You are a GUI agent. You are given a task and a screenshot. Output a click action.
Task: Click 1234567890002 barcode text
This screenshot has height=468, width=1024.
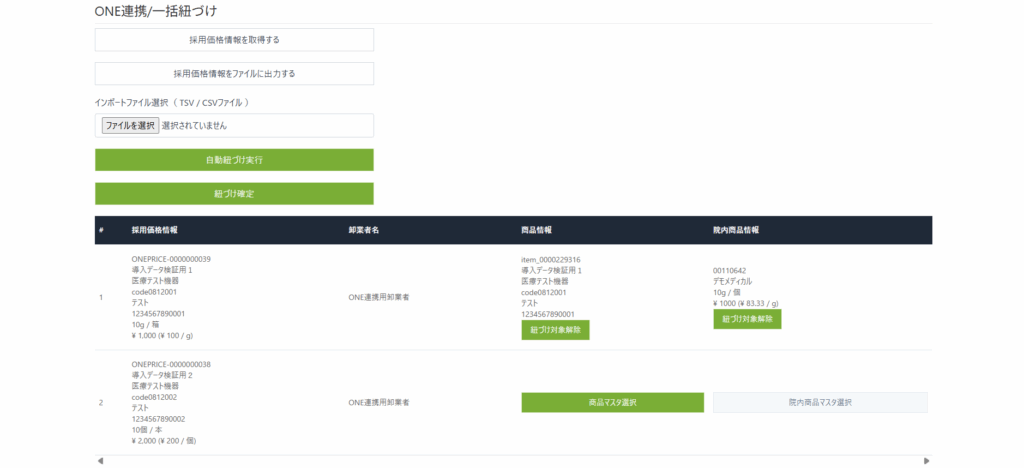pos(158,419)
